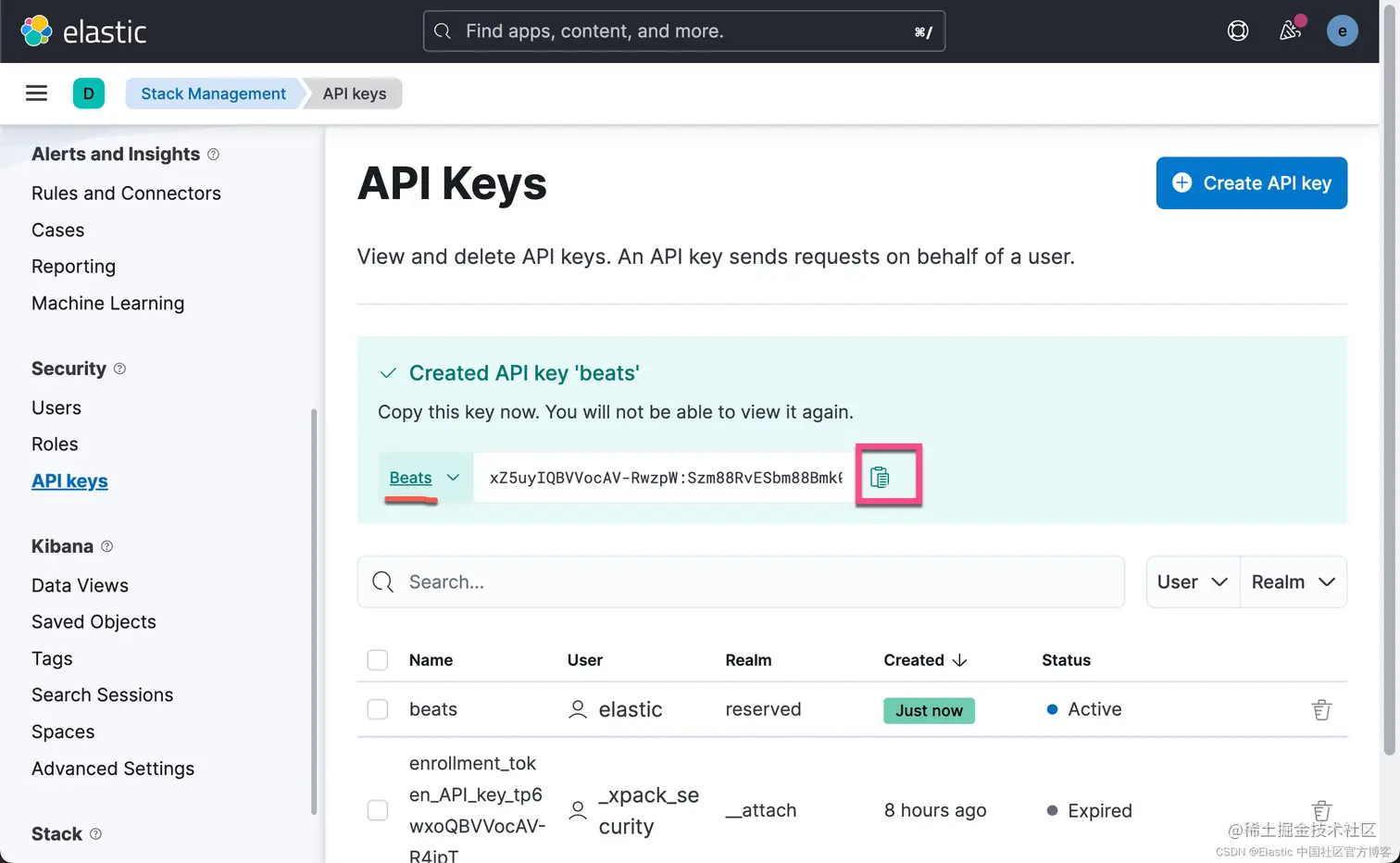Image resolution: width=1400 pixels, height=863 pixels.
Task: Click the Just now created badge
Action: pyautogui.click(x=929, y=710)
